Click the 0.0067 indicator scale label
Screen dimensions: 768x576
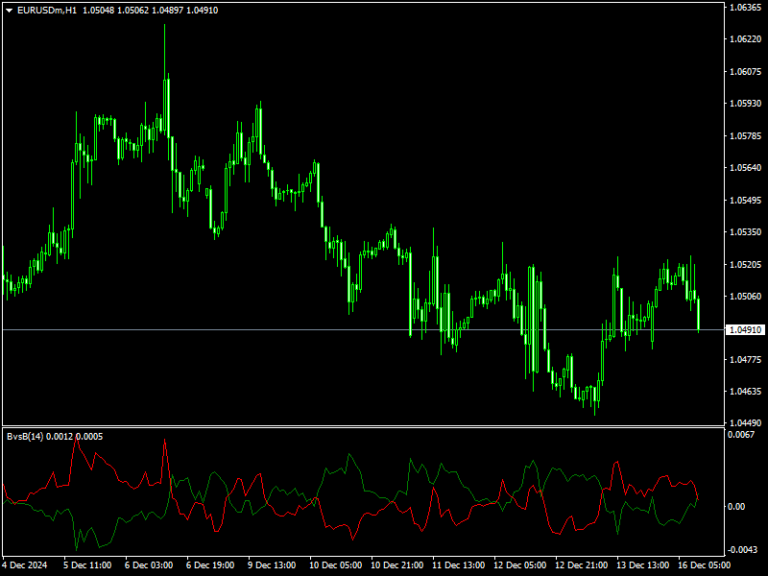coord(741,435)
